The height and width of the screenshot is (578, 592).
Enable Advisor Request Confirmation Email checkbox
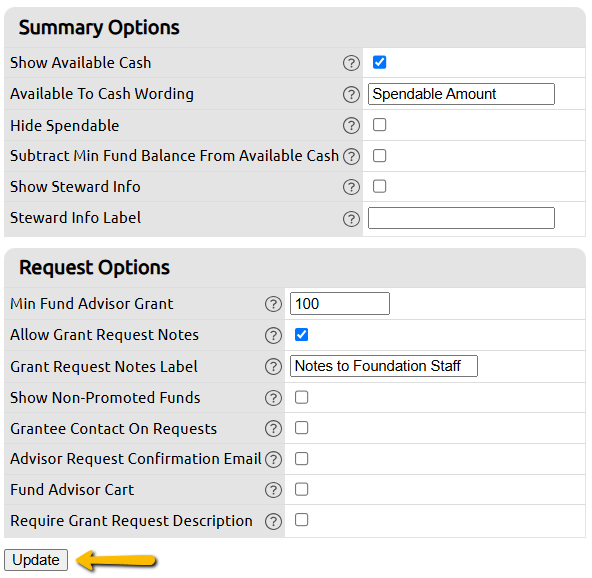coord(301,459)
